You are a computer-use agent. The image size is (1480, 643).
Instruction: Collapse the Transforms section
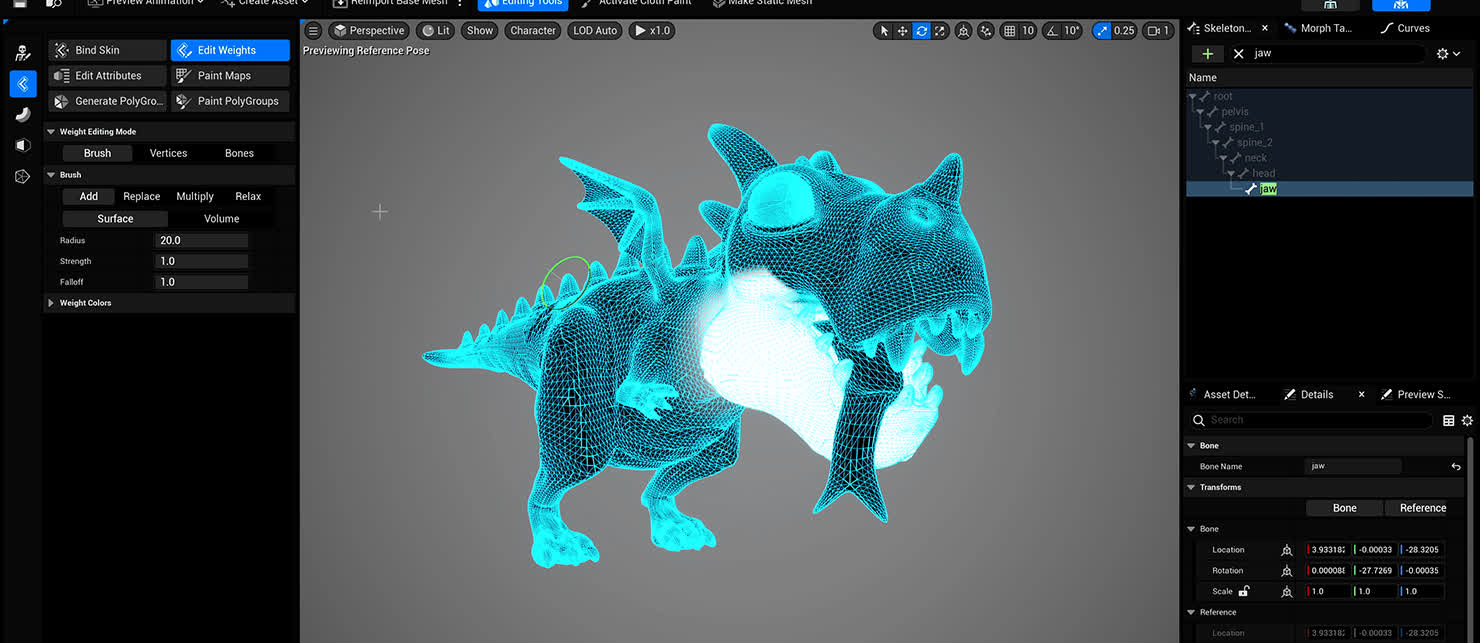(1191, 487)
